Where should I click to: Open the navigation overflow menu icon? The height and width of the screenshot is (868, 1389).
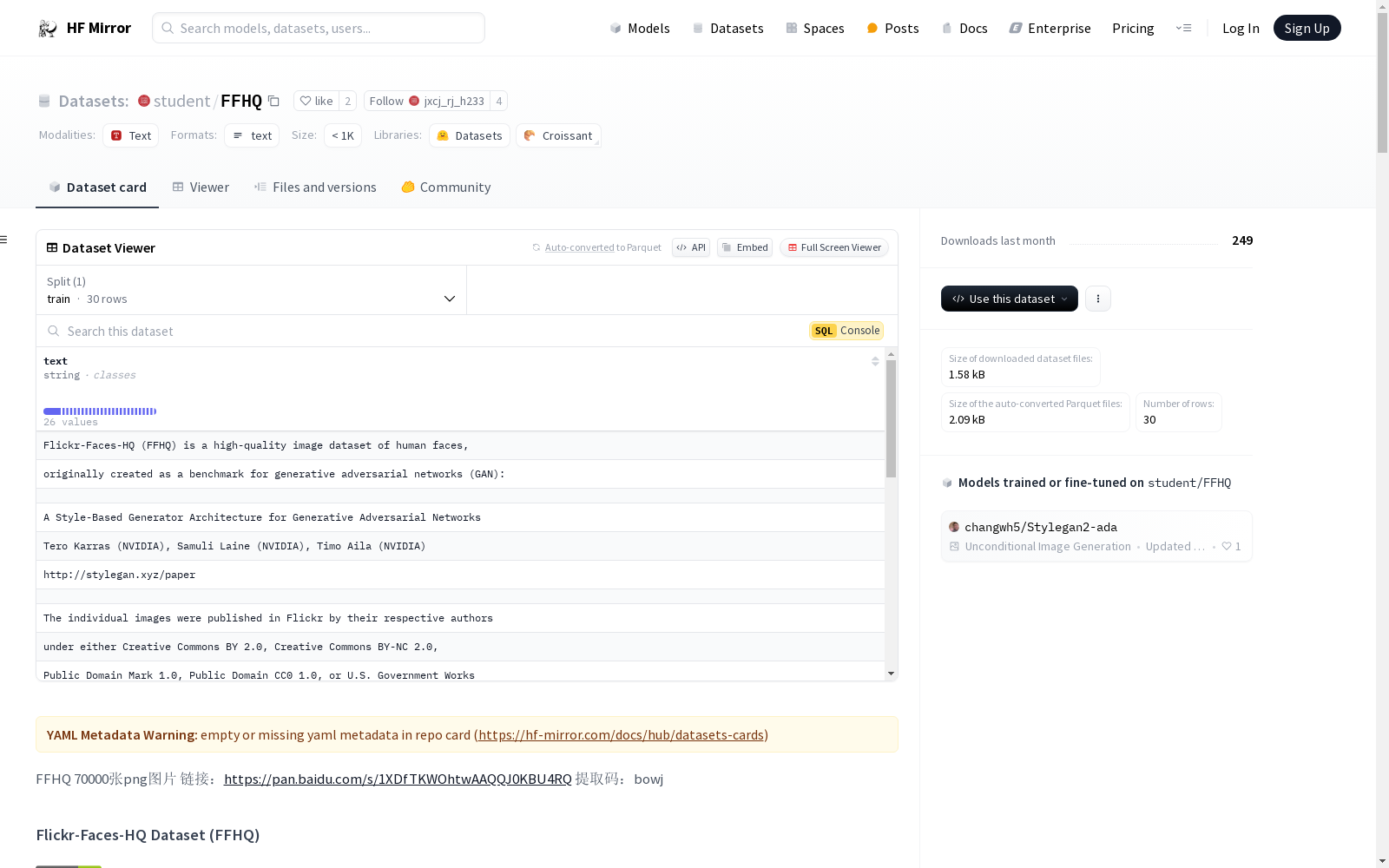1183,29
